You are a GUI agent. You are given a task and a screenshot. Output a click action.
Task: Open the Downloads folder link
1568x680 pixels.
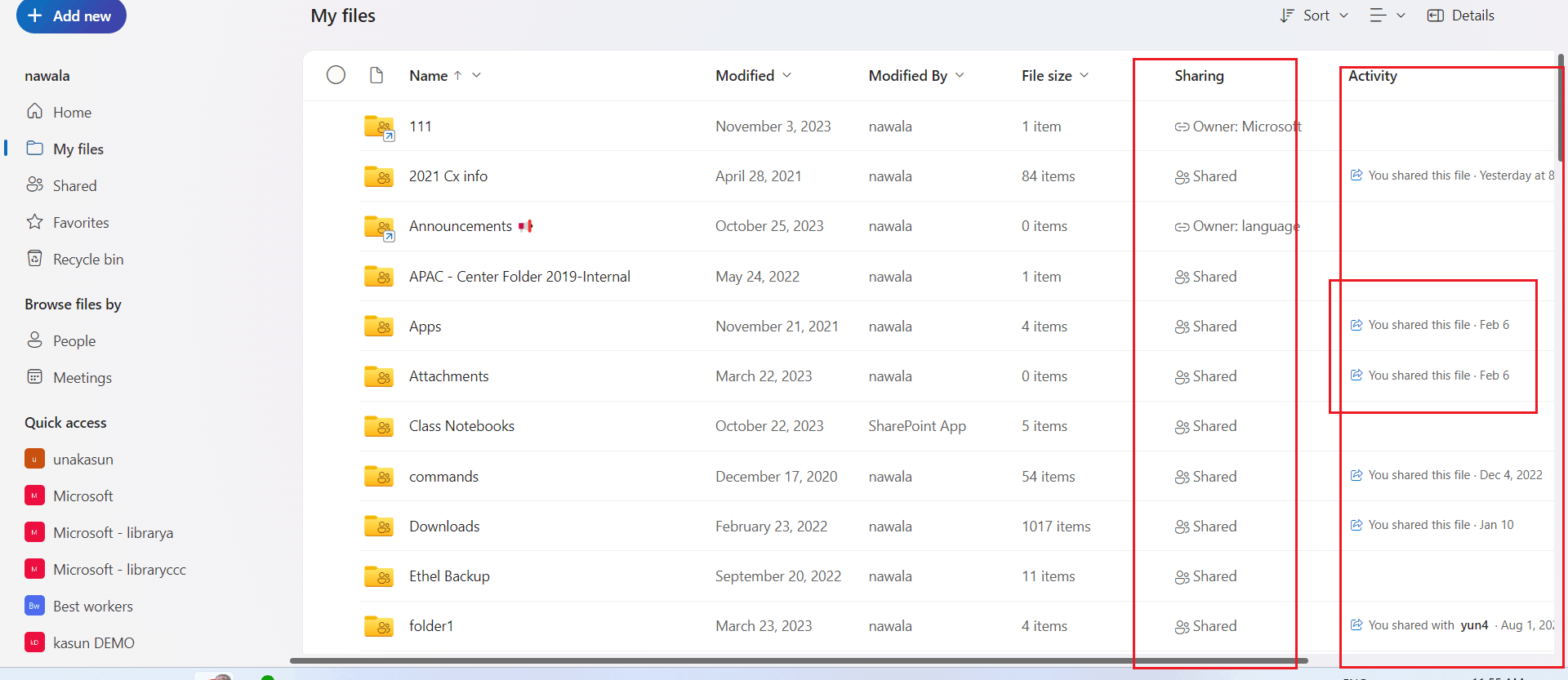(443, 527)
